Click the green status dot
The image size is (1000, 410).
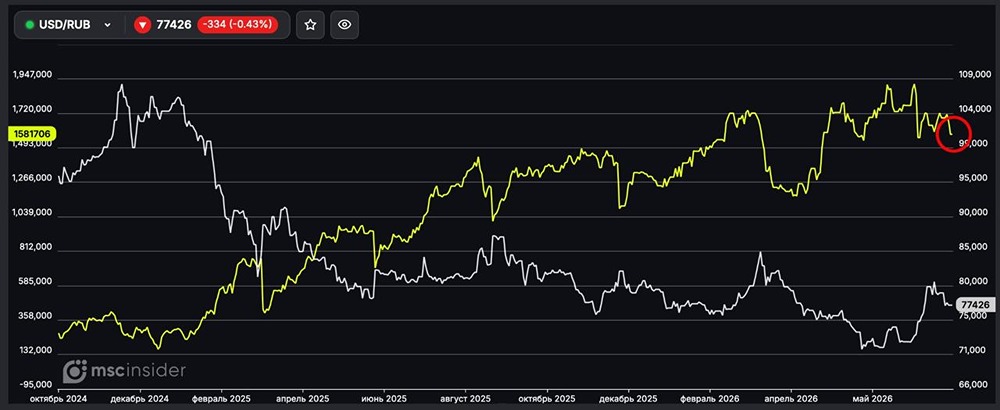tap(29, 25)
